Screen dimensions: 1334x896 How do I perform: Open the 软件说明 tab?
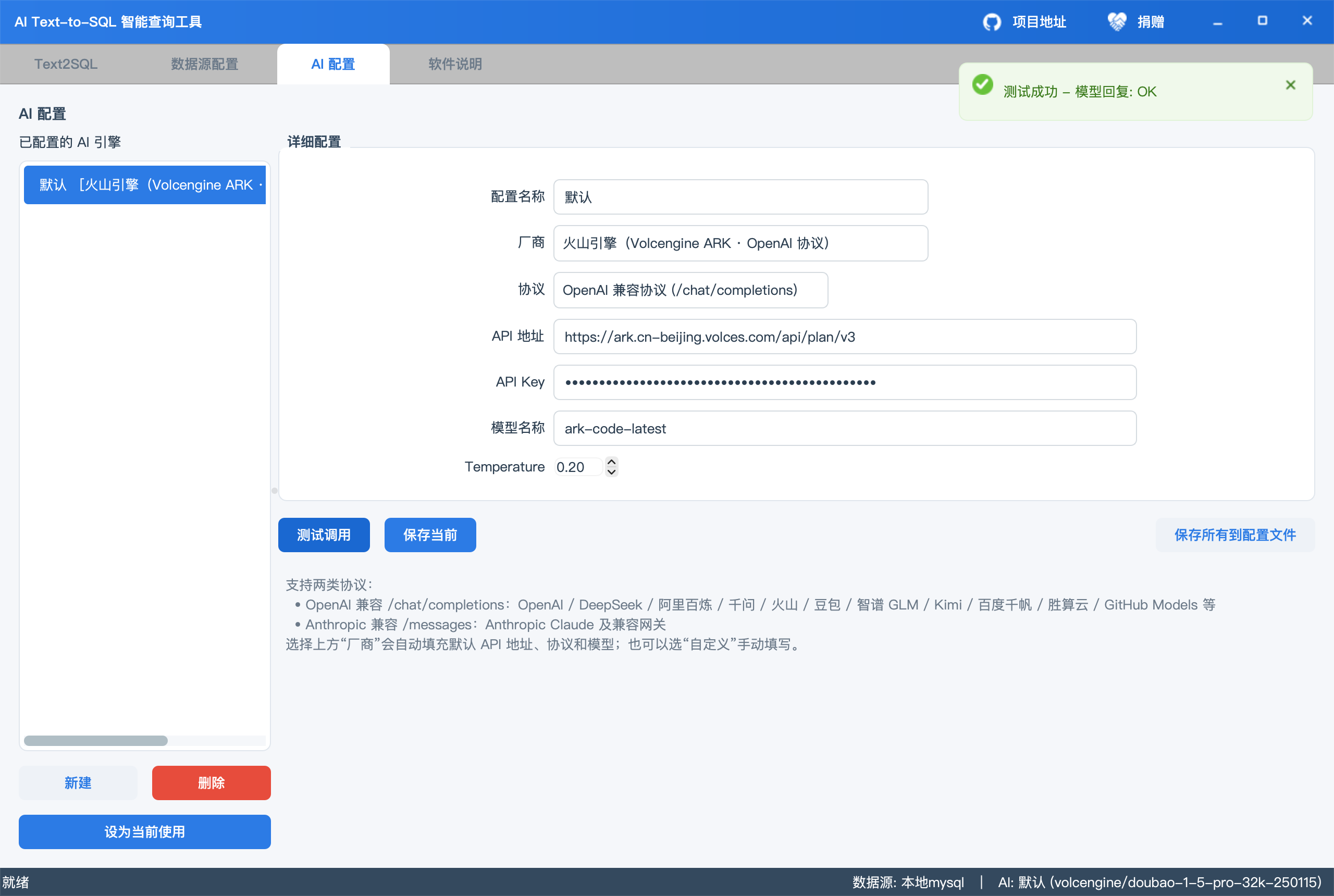(x=455, y=64)
